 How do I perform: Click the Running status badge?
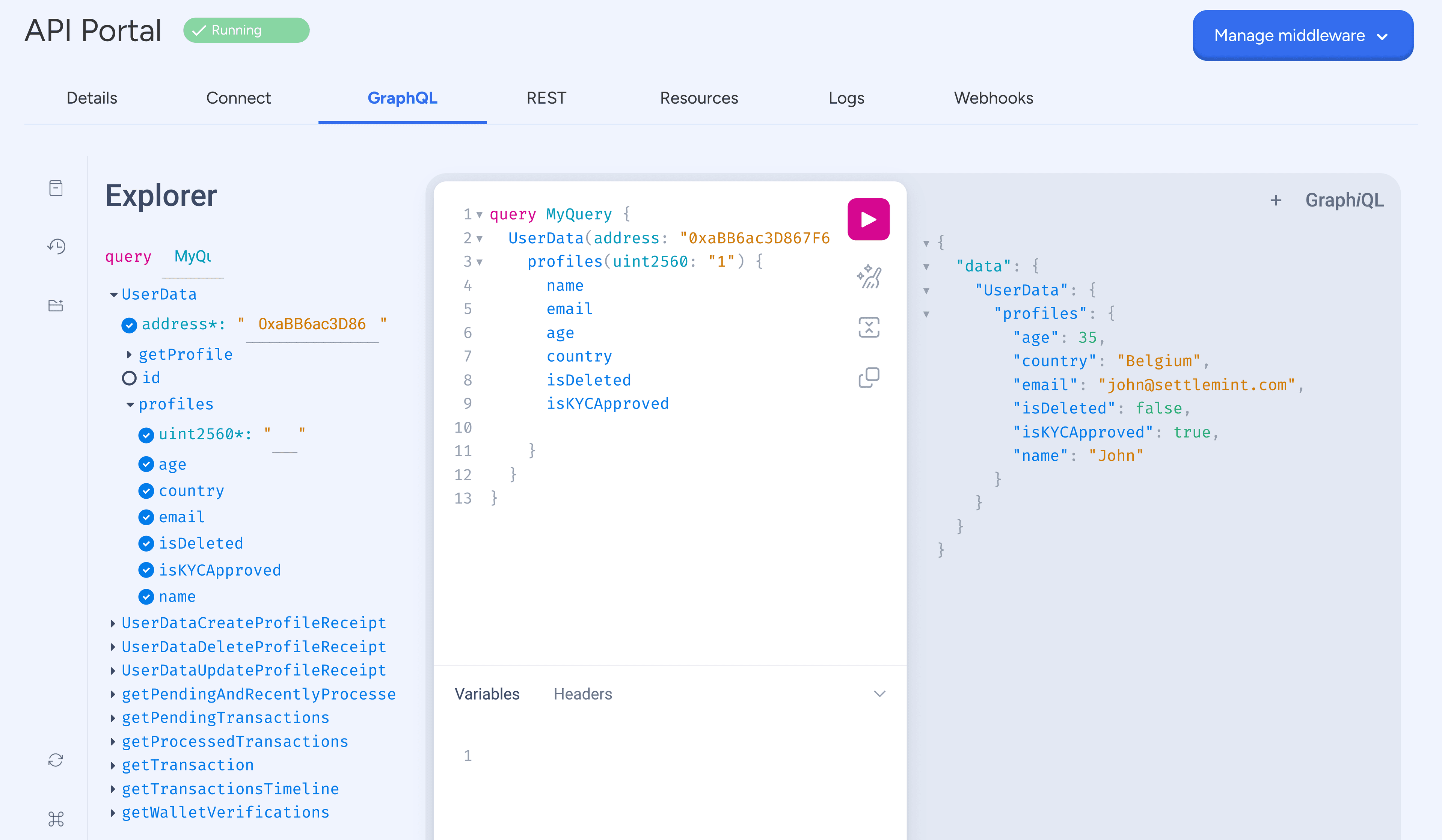(x=246, y=30)
